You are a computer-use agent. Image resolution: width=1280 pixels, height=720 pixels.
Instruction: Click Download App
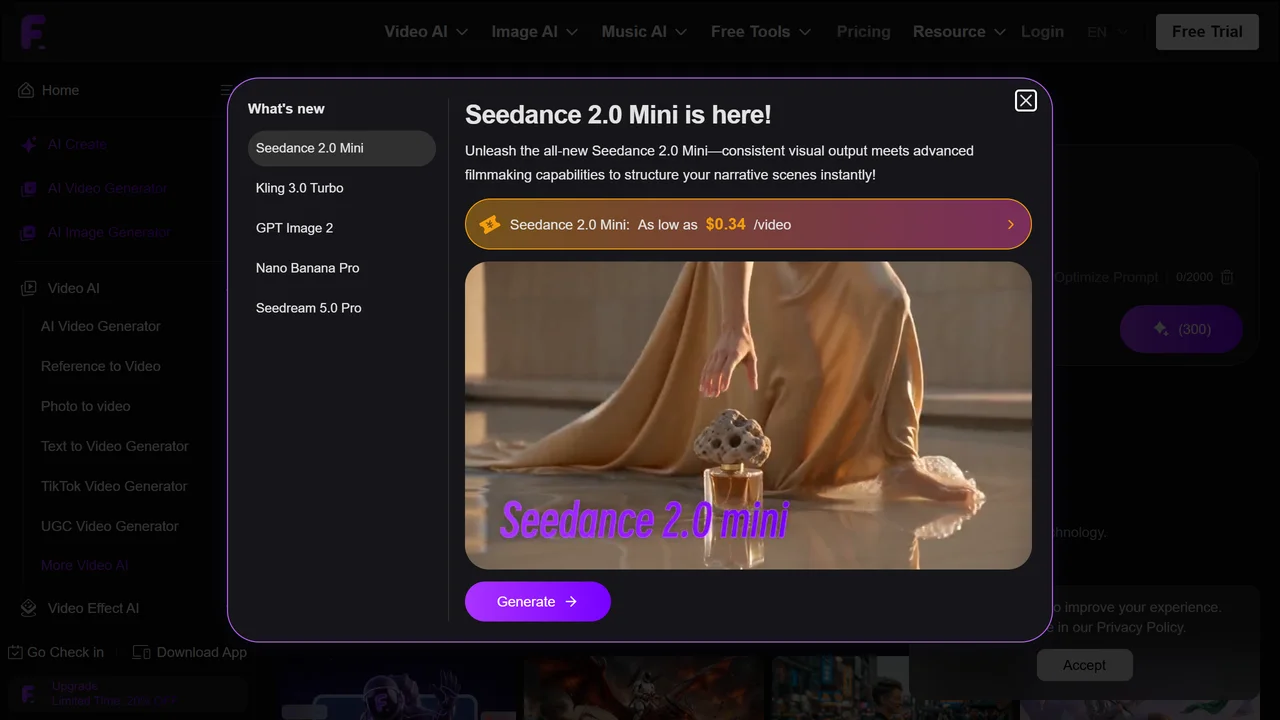(x=190, y=652)
